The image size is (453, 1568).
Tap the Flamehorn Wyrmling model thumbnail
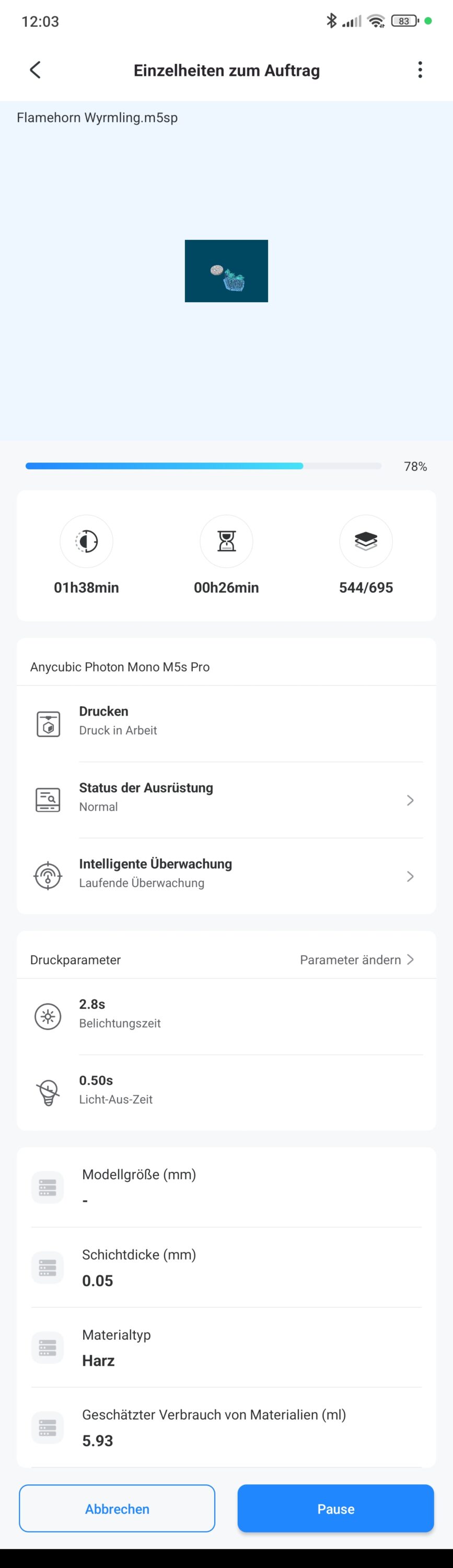(x=227, y=271)
